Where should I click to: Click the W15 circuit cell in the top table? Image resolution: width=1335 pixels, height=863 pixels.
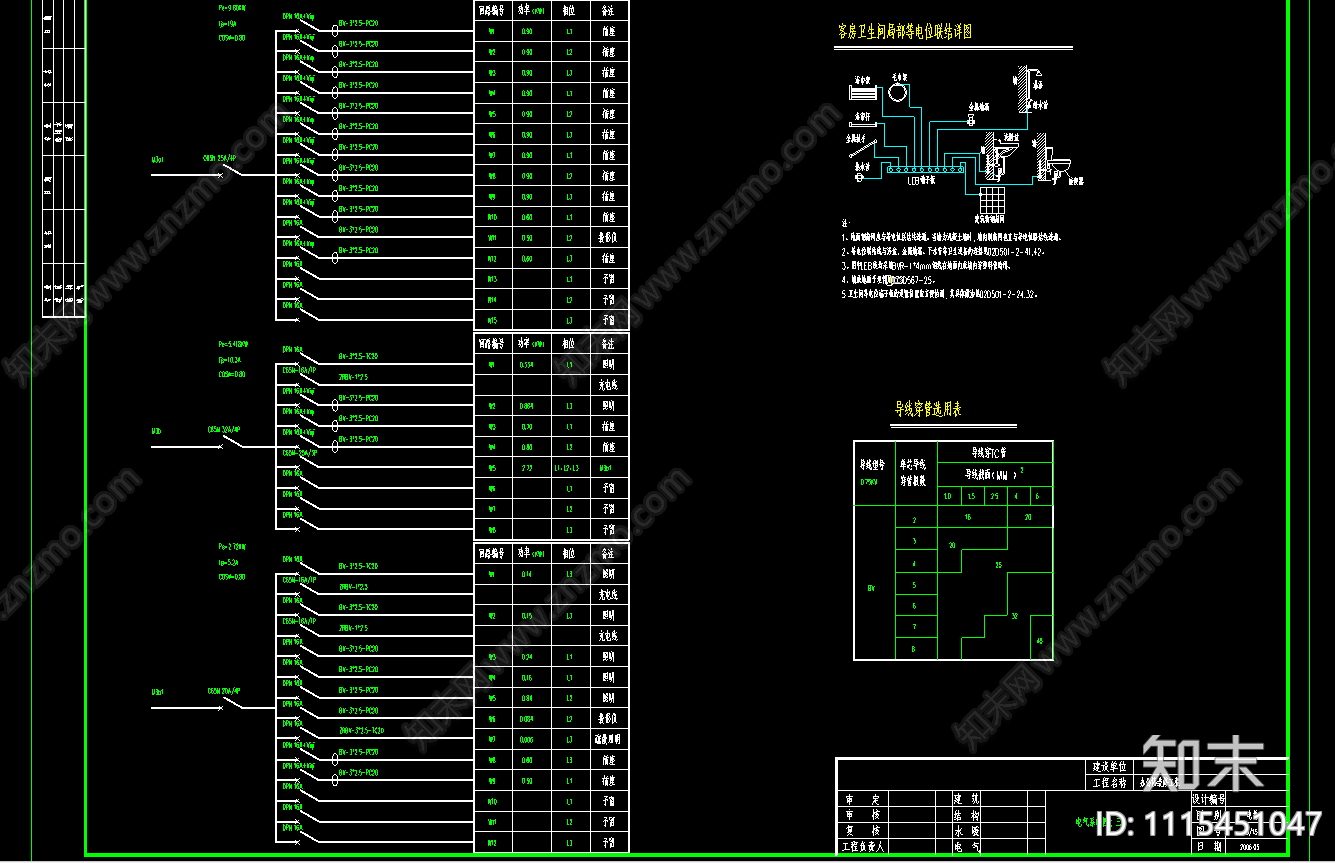click(x=492, y=320)
